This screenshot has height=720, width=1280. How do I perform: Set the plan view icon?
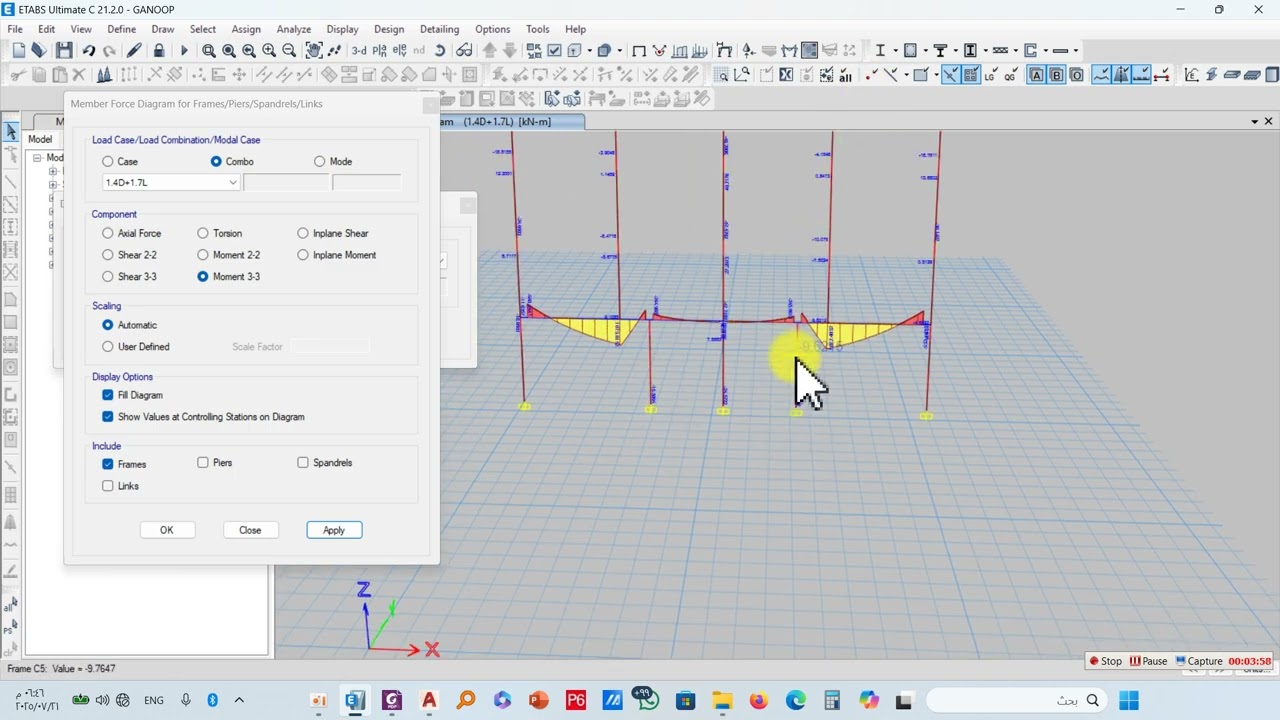(379, 50)
